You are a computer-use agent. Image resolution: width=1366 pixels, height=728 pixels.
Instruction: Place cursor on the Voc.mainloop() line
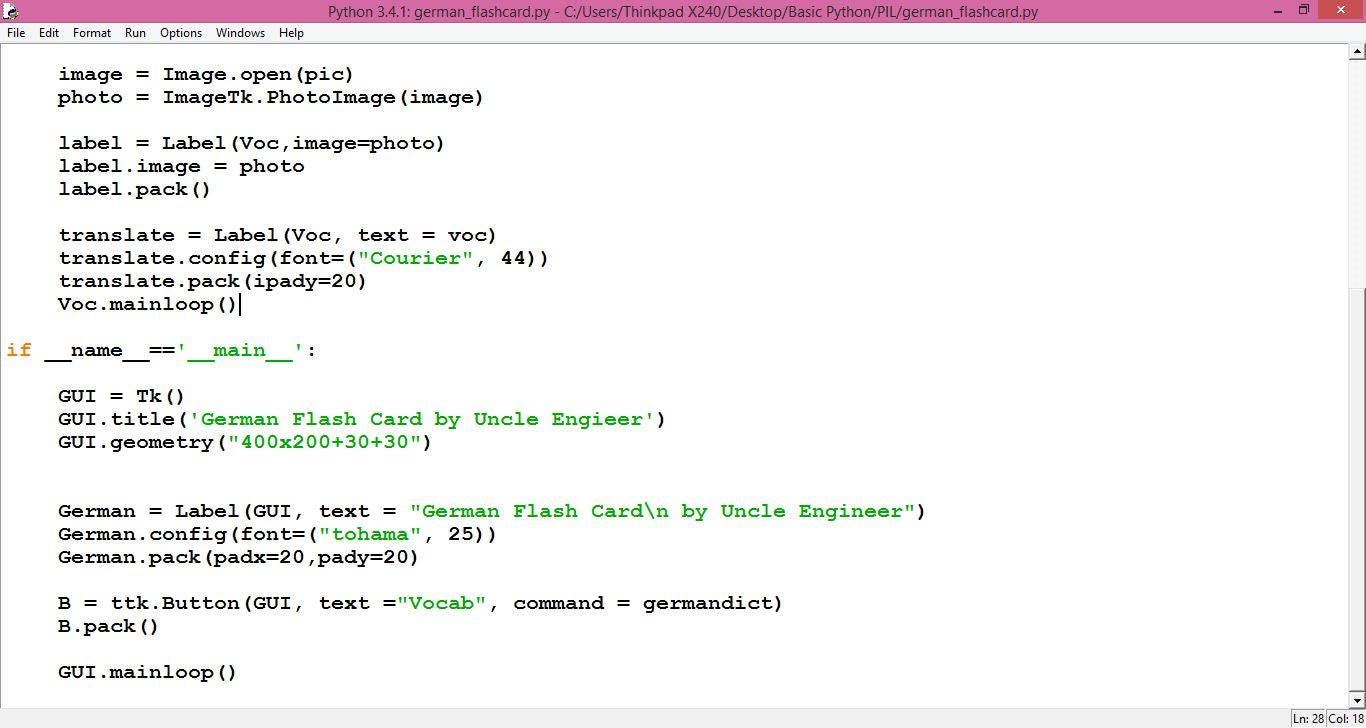(146, 304)
